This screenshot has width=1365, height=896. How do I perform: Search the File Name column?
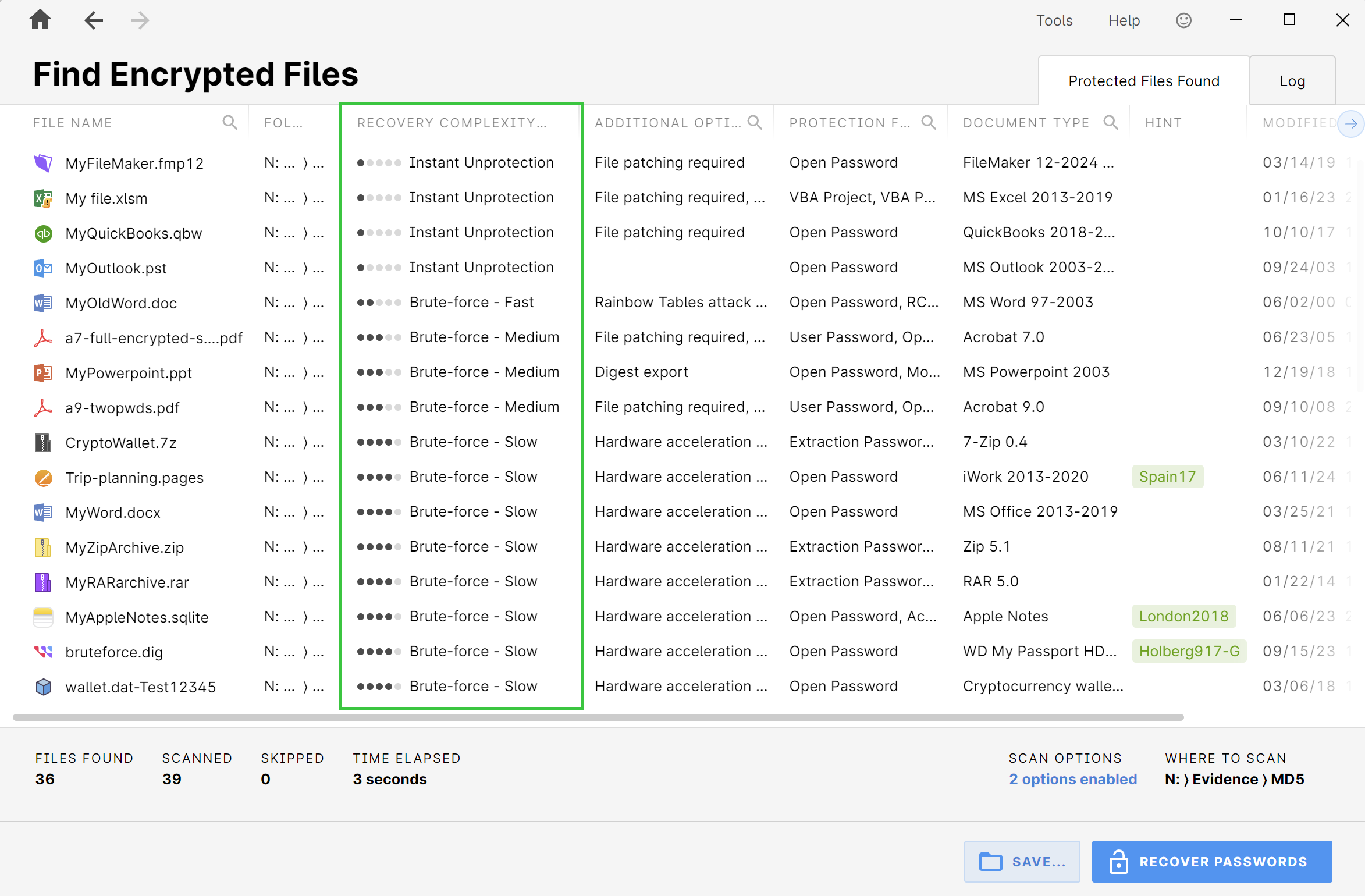click(x=230, y=122)
